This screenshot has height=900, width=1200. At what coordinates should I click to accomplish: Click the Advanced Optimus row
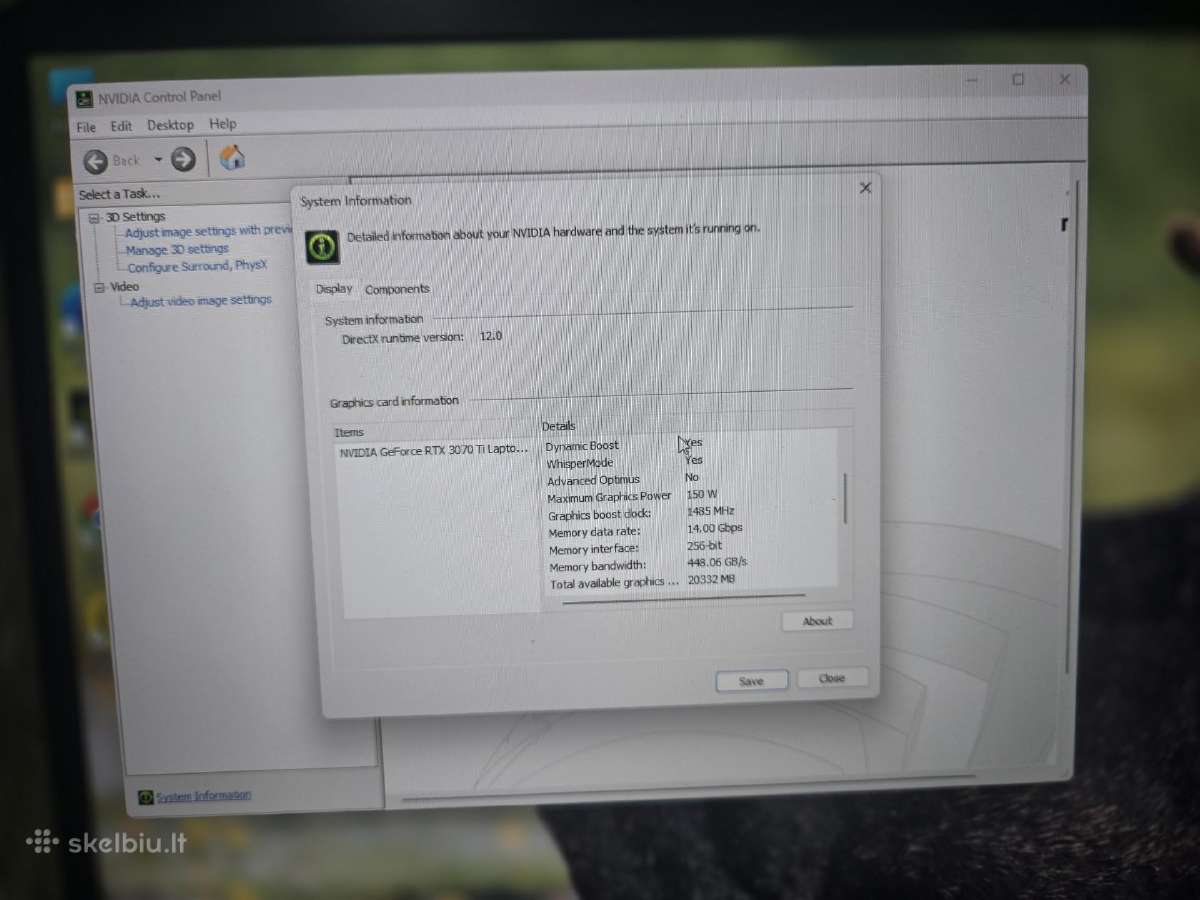(624, 479)
